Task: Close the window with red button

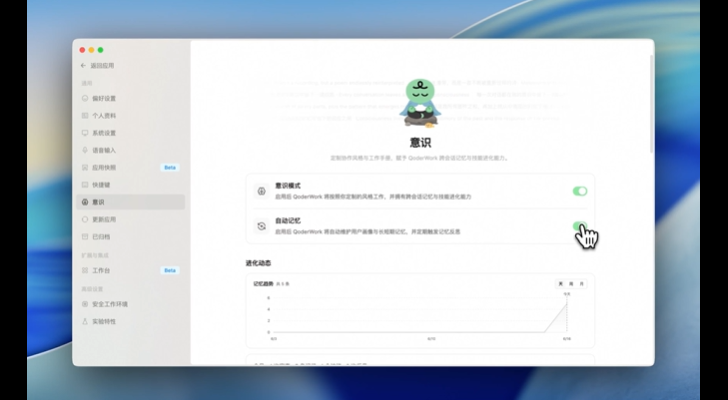Action: click(x=82, y=50)
